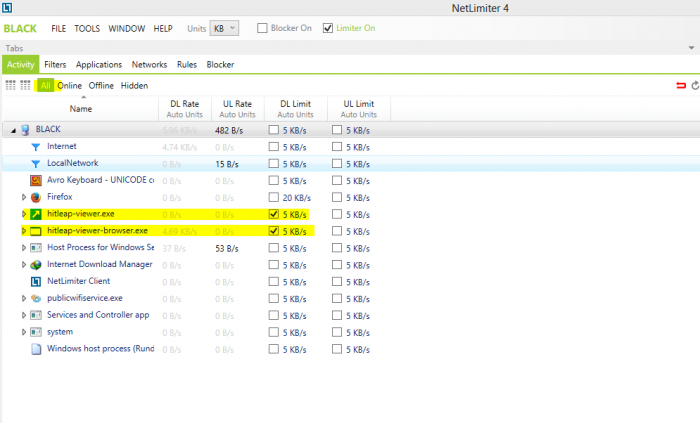Click the hitleap-viewer-browser.exe icon
Viewport: 700px width, 423px height.
click(36, 231)
